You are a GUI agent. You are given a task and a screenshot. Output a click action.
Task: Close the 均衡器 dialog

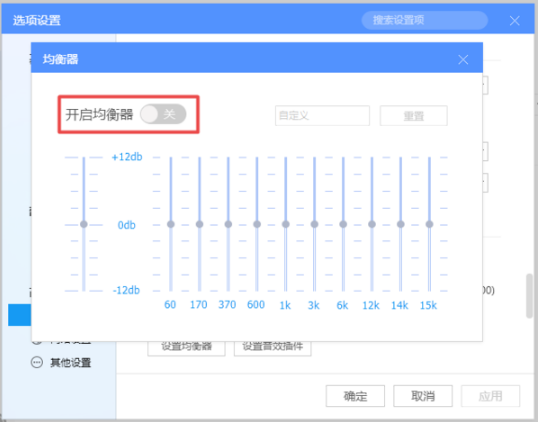tap(463, 59)
